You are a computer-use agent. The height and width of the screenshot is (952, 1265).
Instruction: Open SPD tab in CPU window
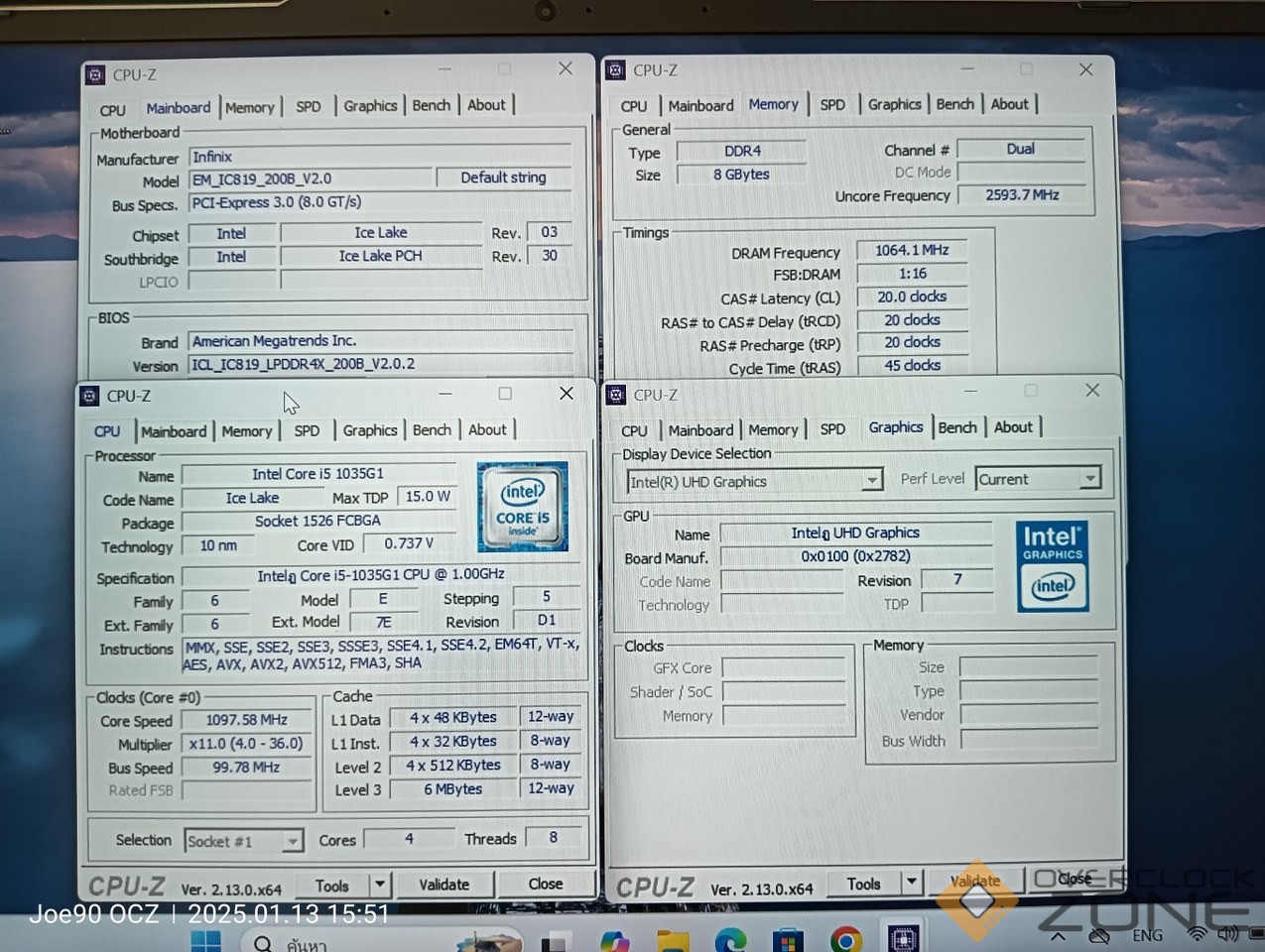308,430
